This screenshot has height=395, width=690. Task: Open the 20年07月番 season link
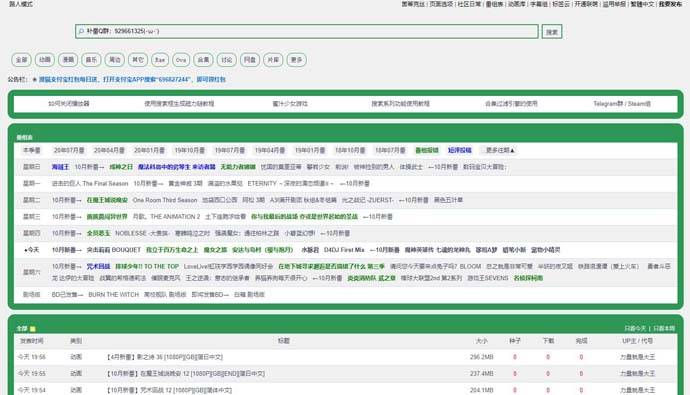[x=69, y=150]
